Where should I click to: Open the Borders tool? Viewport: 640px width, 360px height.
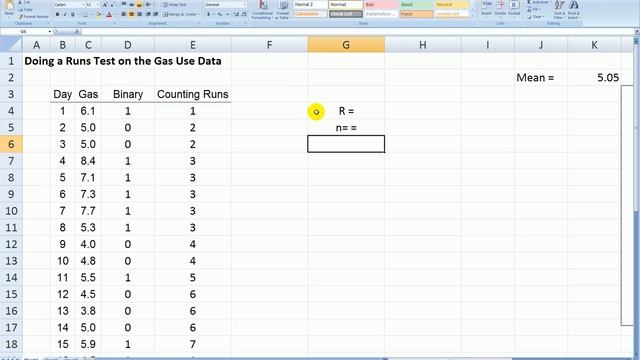tap(86, 14)
